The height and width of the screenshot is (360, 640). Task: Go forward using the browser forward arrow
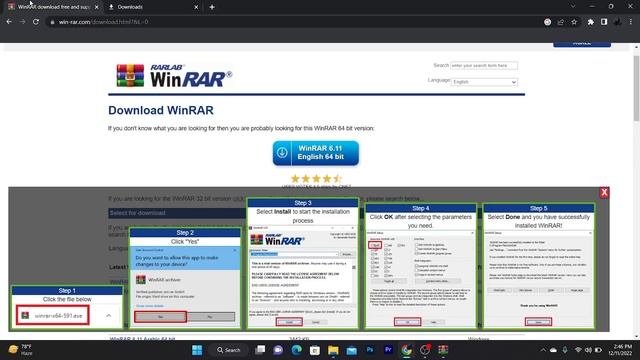22,22
